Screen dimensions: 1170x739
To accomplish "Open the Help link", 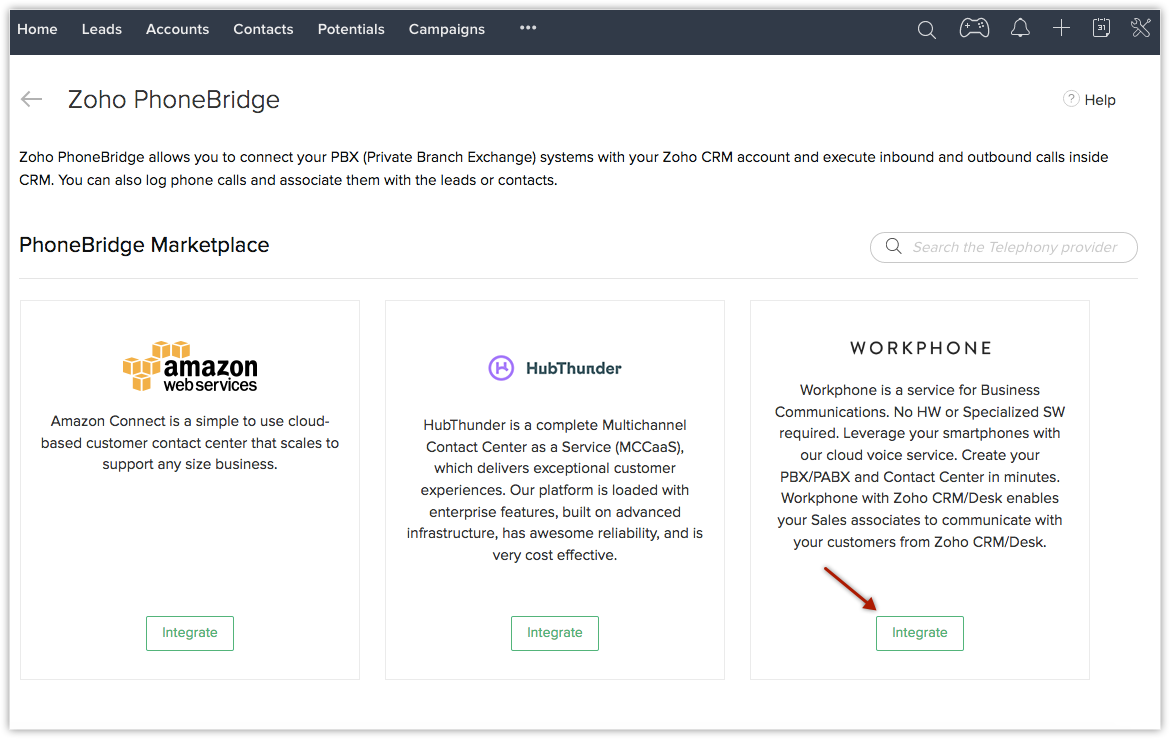I will pos(1099,100).
